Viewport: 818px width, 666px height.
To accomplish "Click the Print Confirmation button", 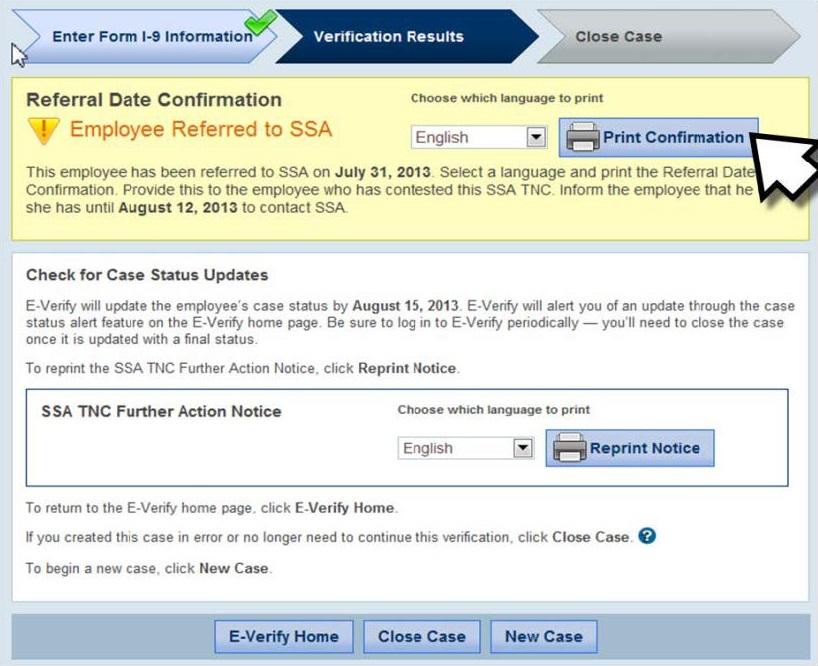I will pos(658,138).
